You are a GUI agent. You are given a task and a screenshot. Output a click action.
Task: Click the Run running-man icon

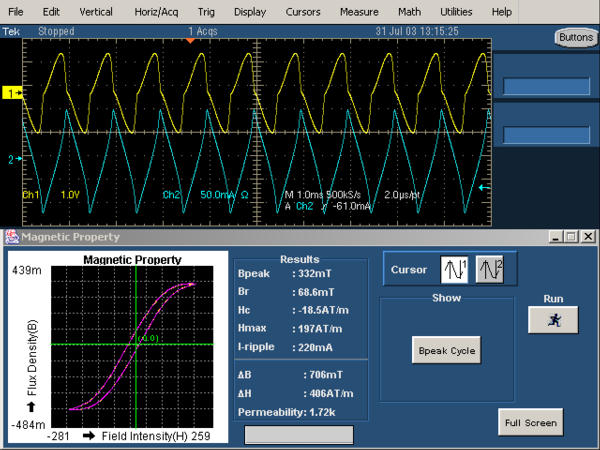pos(553,320)
